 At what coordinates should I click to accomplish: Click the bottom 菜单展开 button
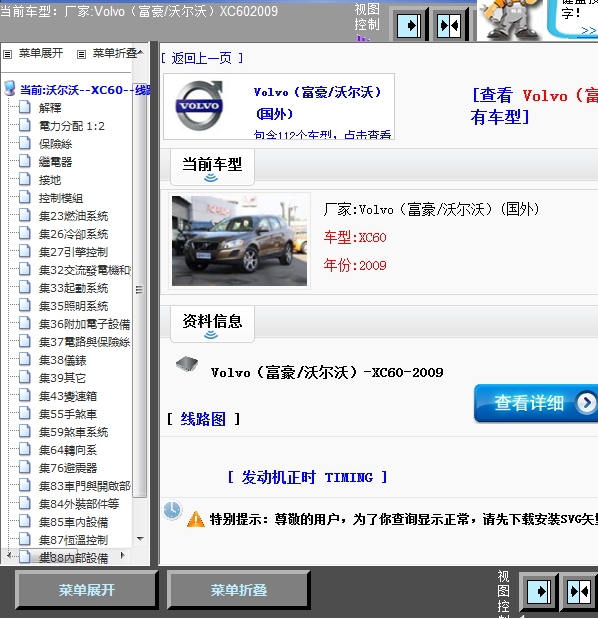[86, 590]
